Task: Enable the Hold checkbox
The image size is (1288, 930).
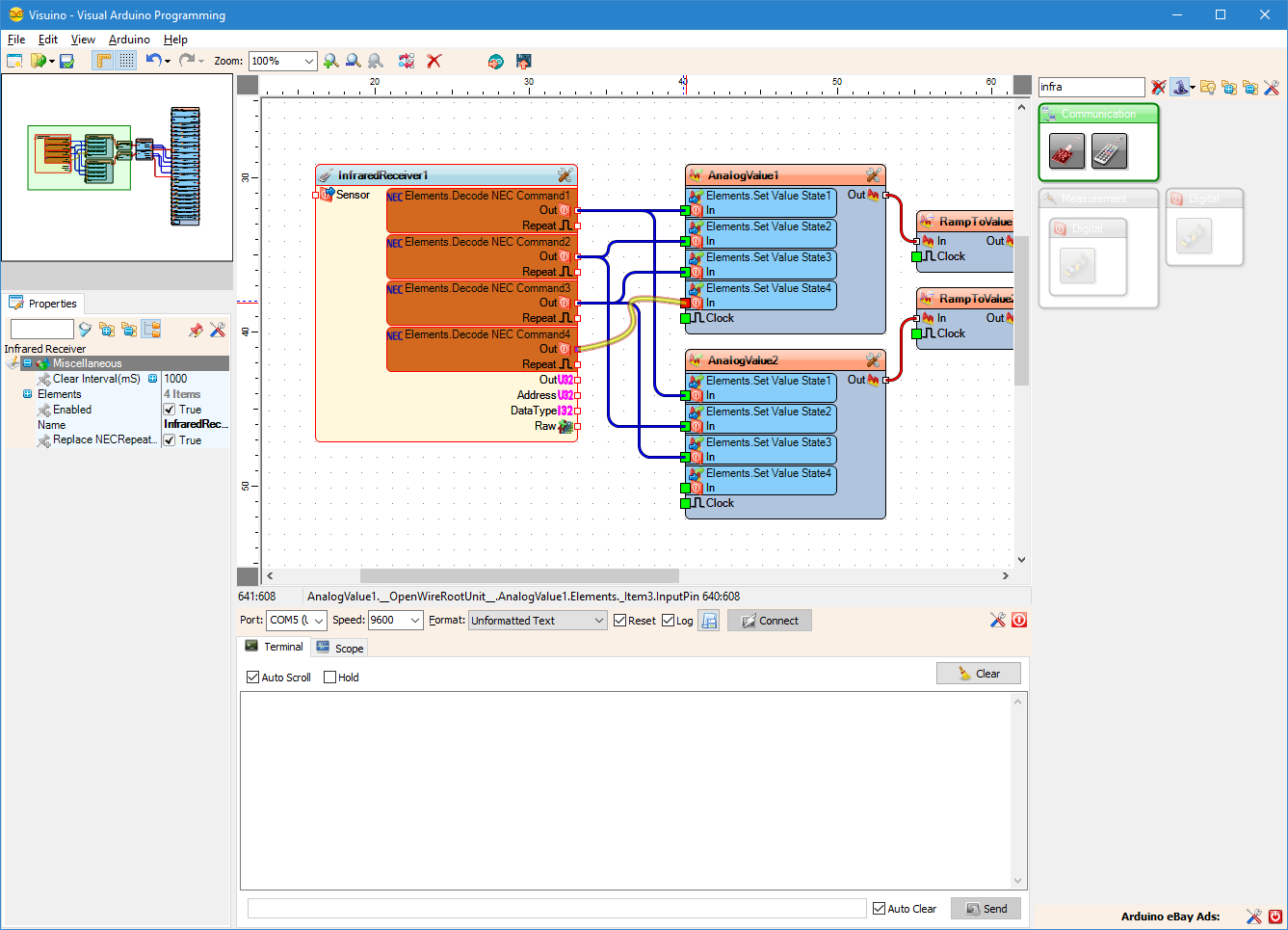Action: tap(330, 678)
